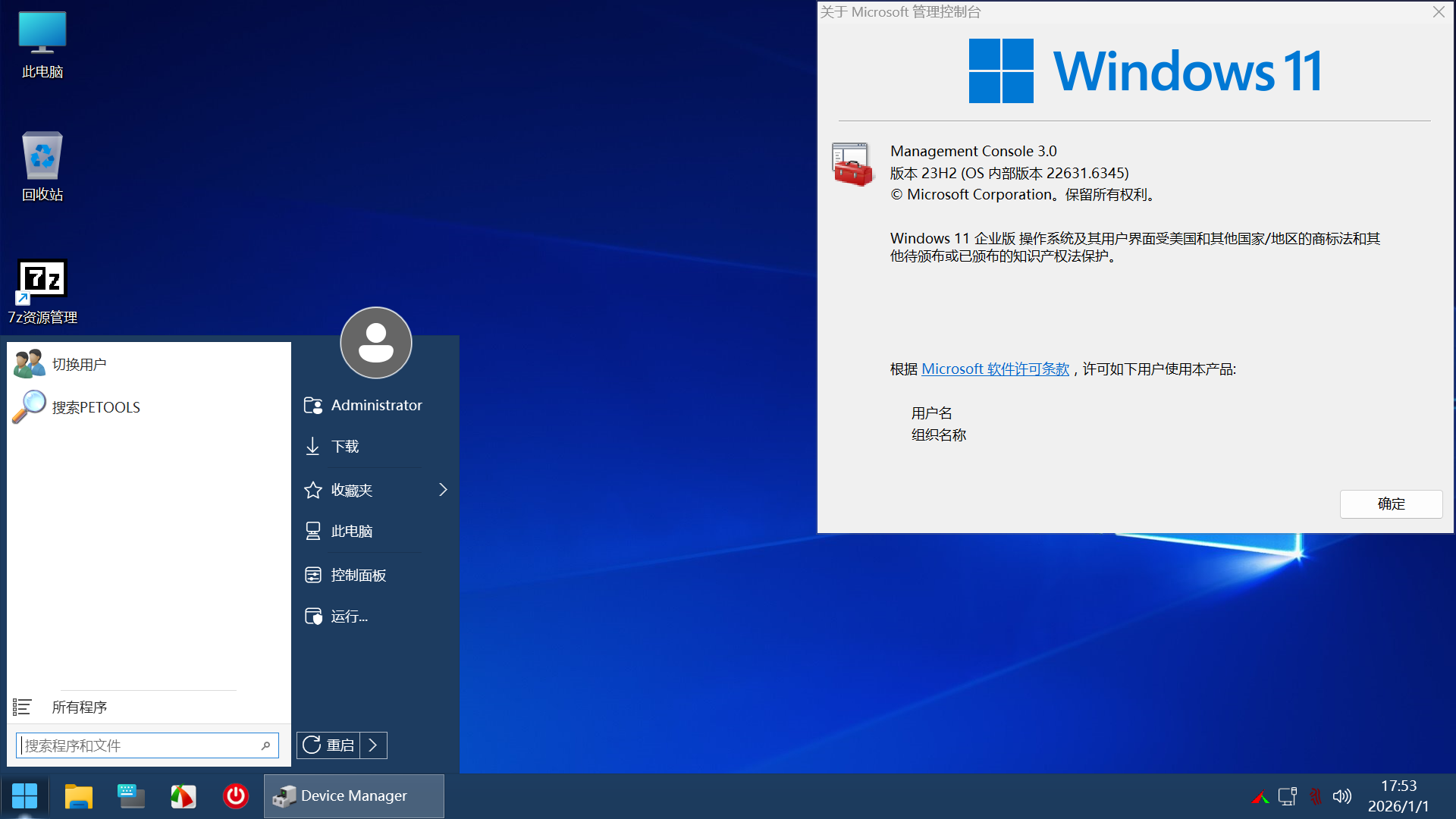Click the Start button on taskbar
The image size is (1456, 819).
24,795
